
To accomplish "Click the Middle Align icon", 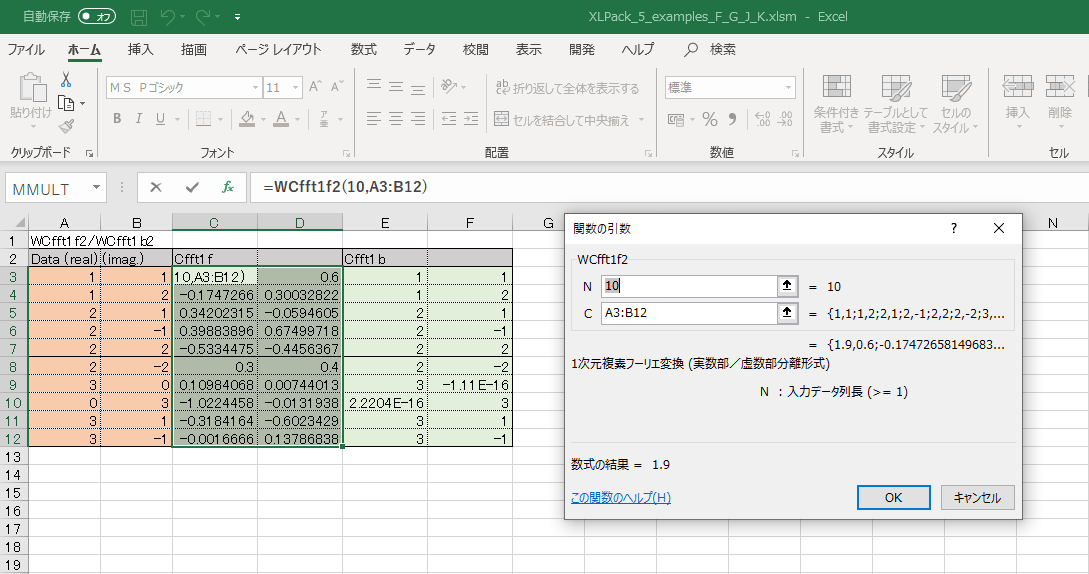I will (x=396, y=86).
